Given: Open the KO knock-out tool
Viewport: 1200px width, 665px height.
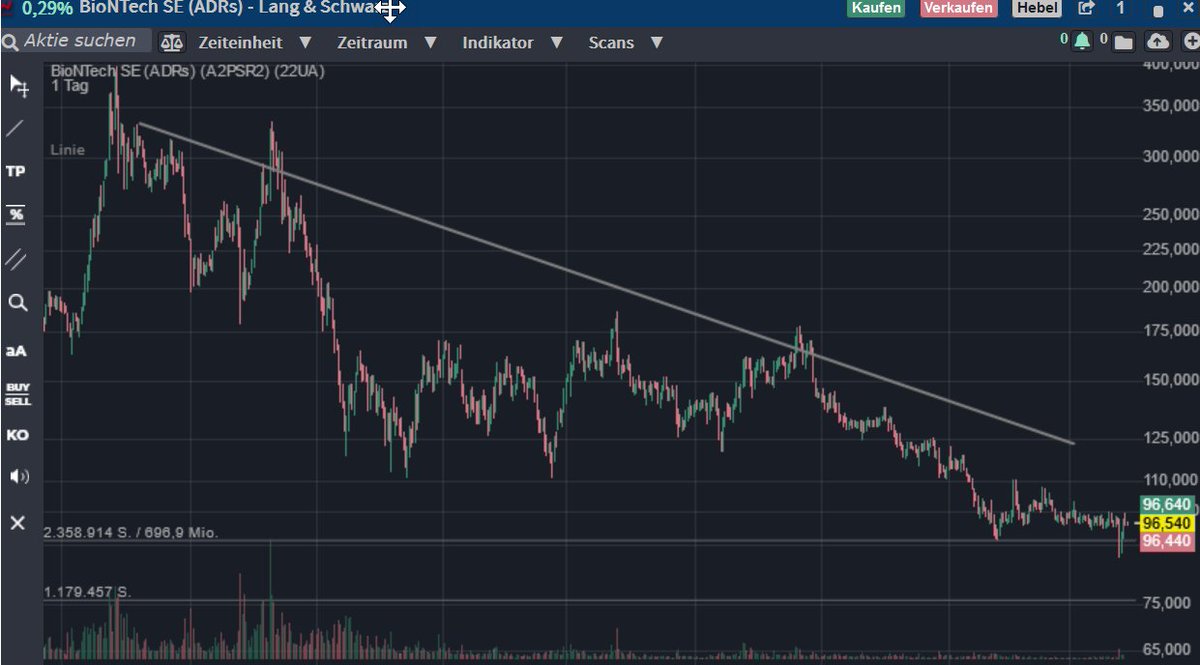Looking at the screenshot, I should tap(17, 435).
